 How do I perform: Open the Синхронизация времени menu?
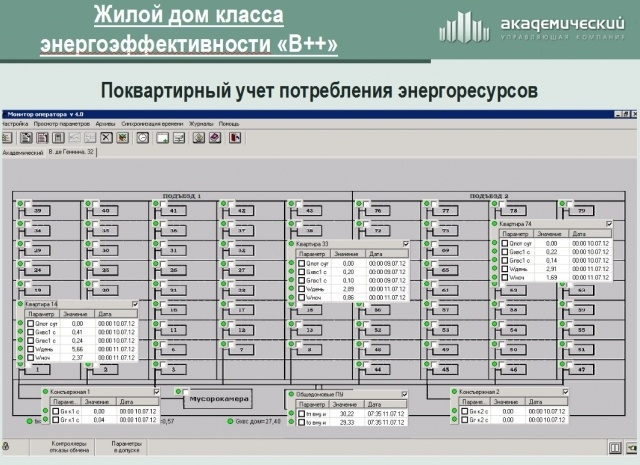tap(152, 124)
